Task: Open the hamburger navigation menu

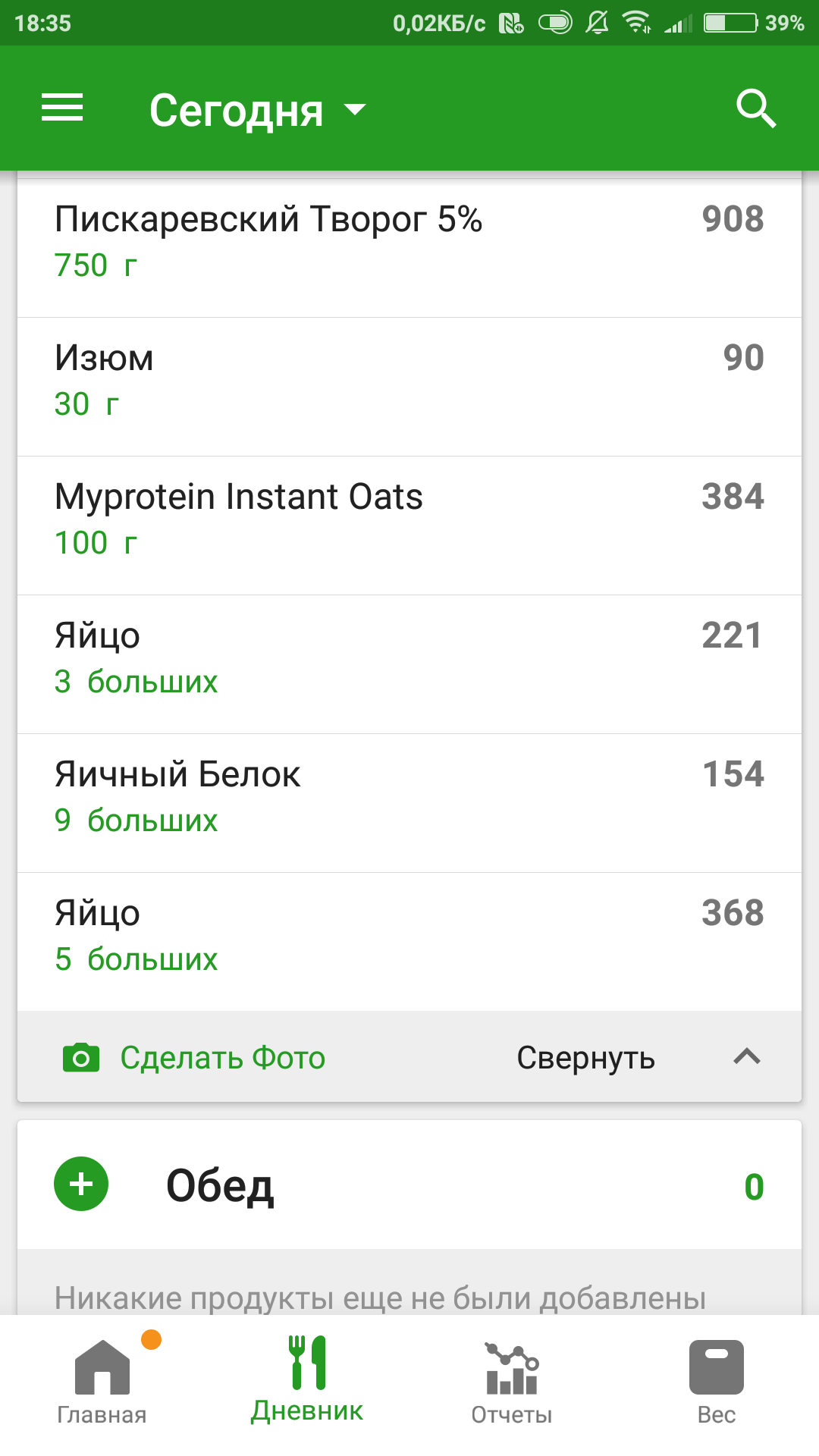Action: click(x=62, y=108)
